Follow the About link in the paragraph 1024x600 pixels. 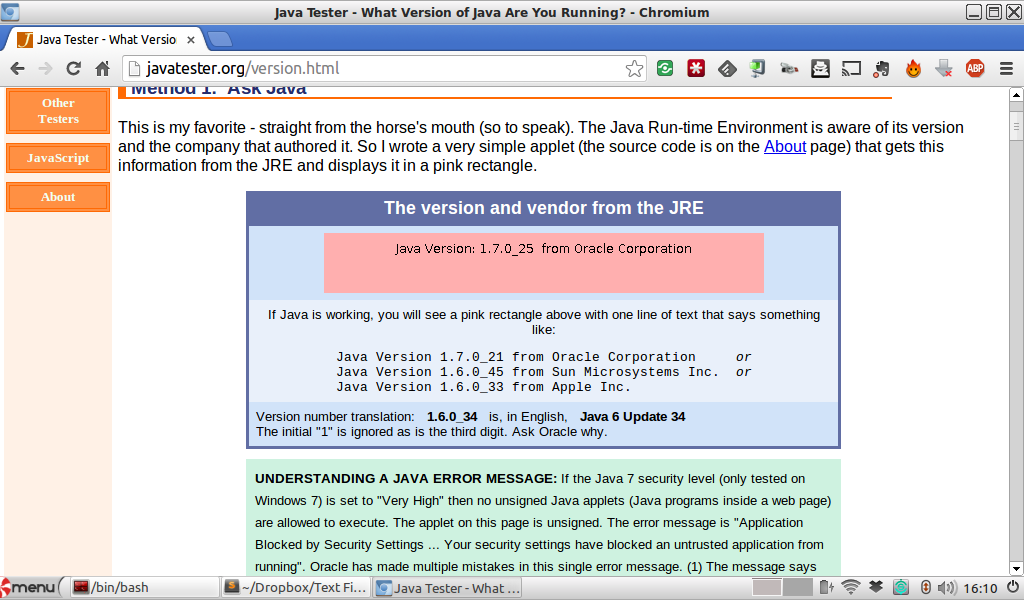pyautogui.click(x=785, y=146)
